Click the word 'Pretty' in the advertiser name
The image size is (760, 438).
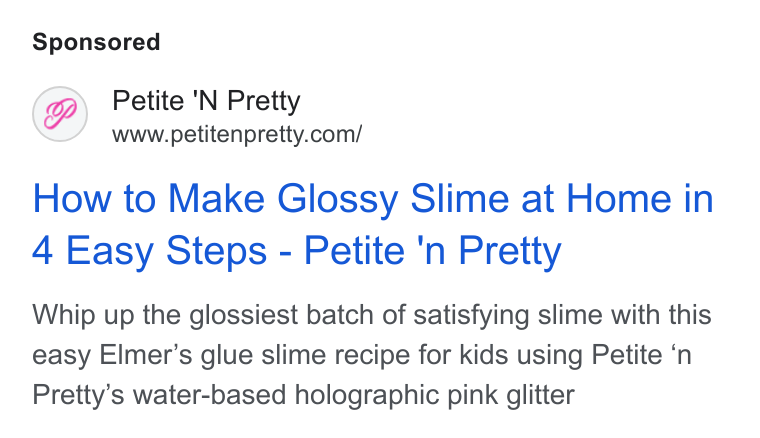pyautogui.click(x=264, y=102)
